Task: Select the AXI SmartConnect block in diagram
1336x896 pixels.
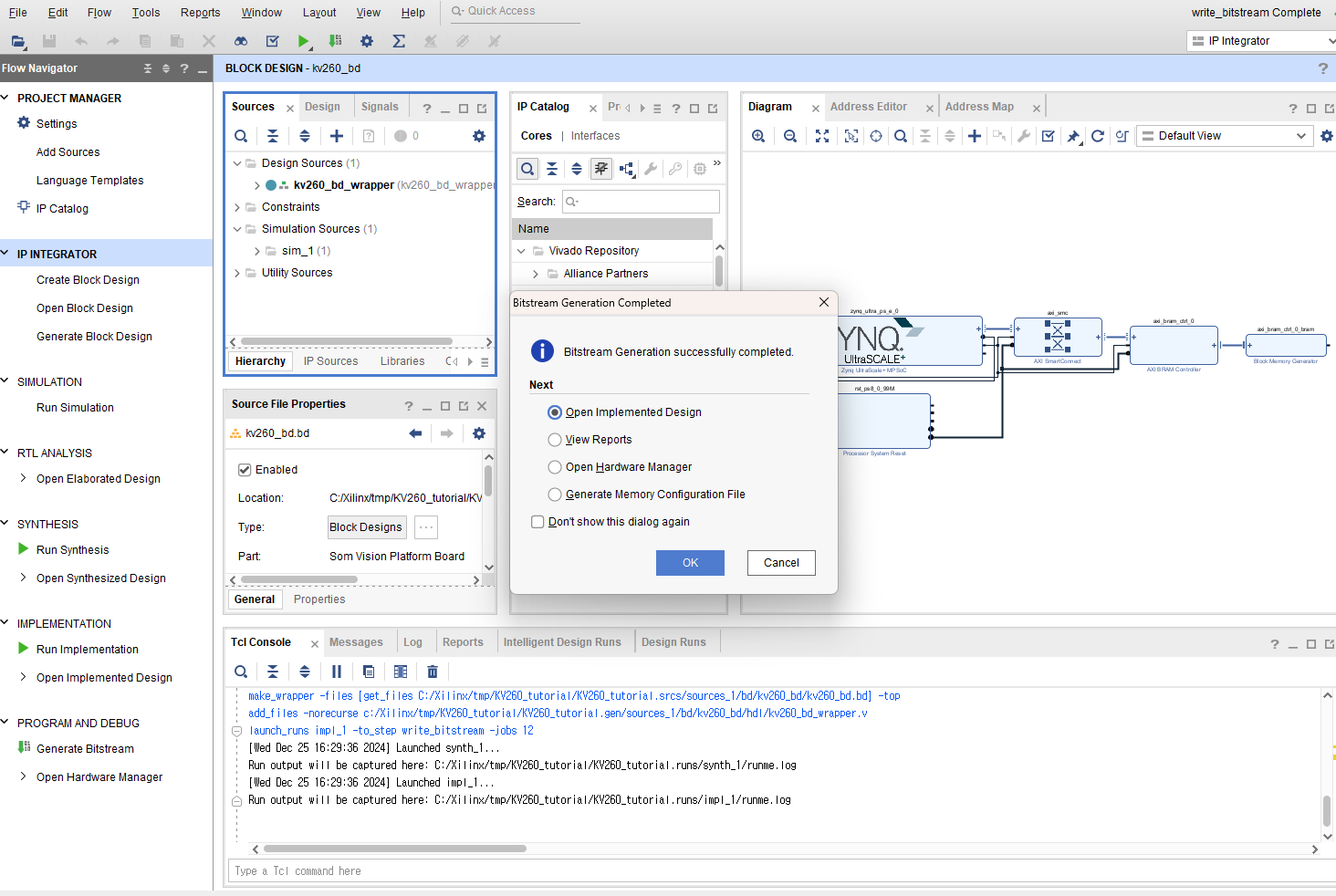Action: point(1058,338)
